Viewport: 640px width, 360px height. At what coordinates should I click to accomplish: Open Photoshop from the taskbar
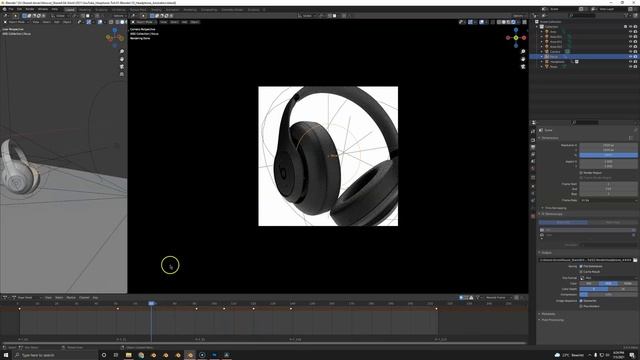coord(214,355)
